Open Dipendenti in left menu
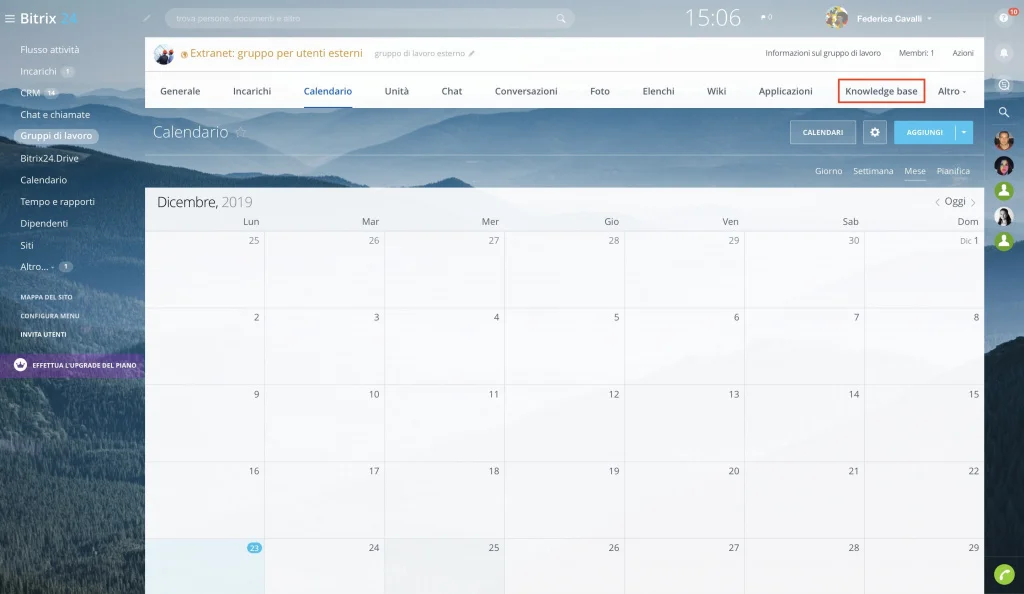This screenshot has width=1024, height=594. click(x=44, y=223)
